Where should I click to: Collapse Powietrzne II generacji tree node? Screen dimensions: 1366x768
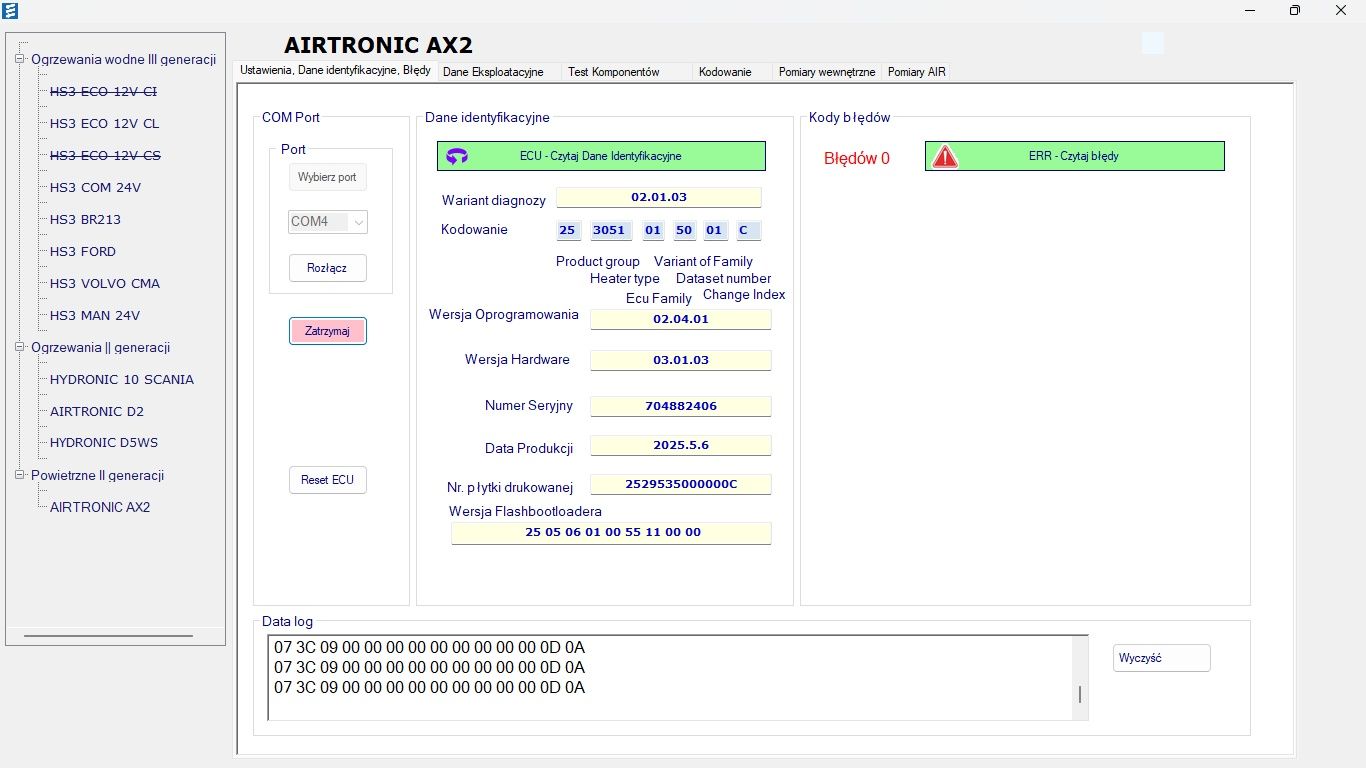point(19,475)
